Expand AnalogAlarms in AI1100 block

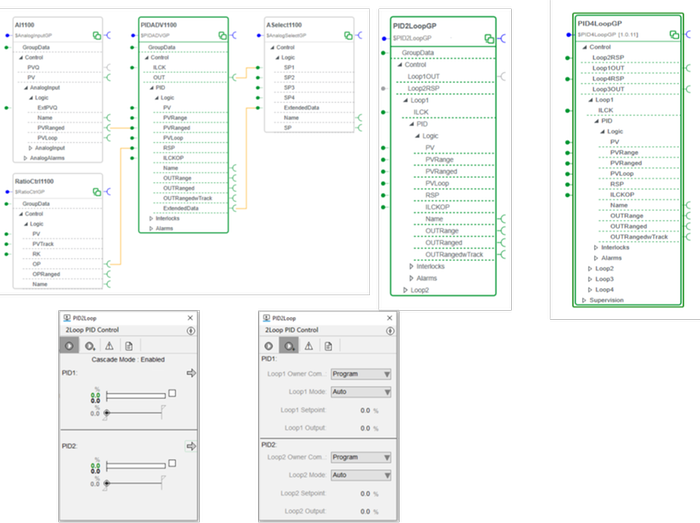click(25, 158)
